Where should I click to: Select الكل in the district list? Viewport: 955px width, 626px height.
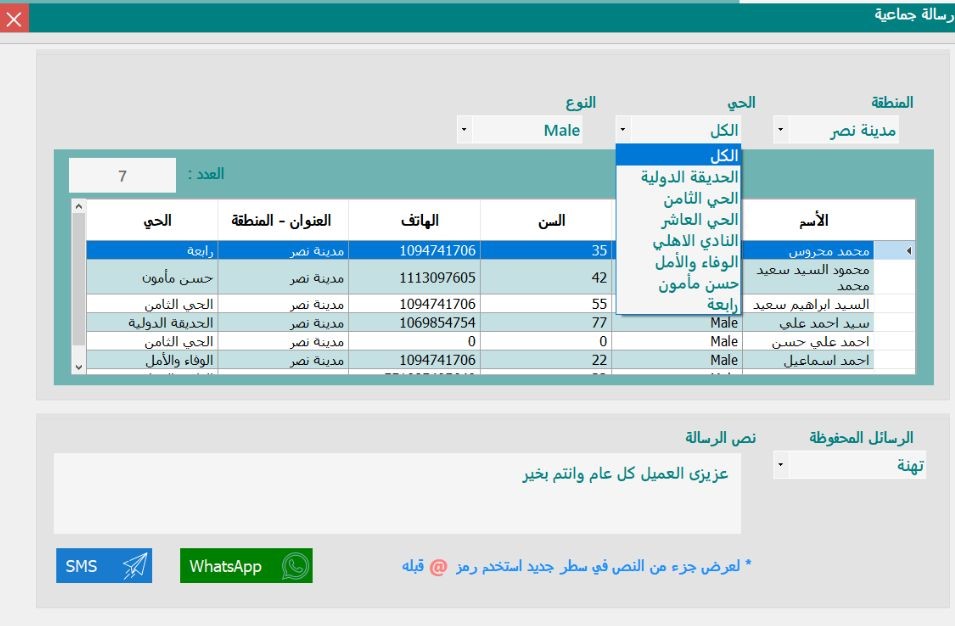click(678, 155)
